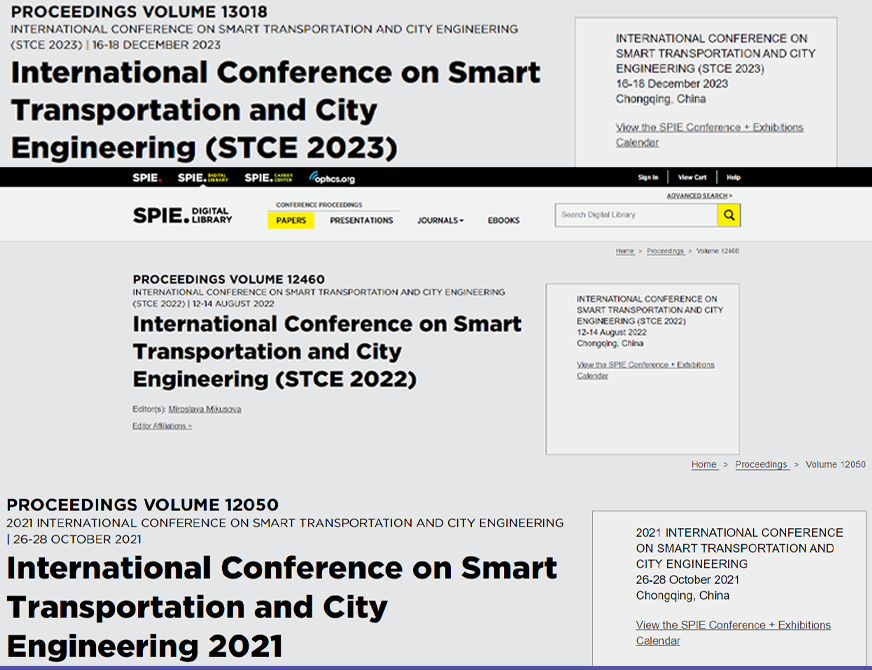
Task: Click the Search Digital Library input field
Action: pos(636,215)
